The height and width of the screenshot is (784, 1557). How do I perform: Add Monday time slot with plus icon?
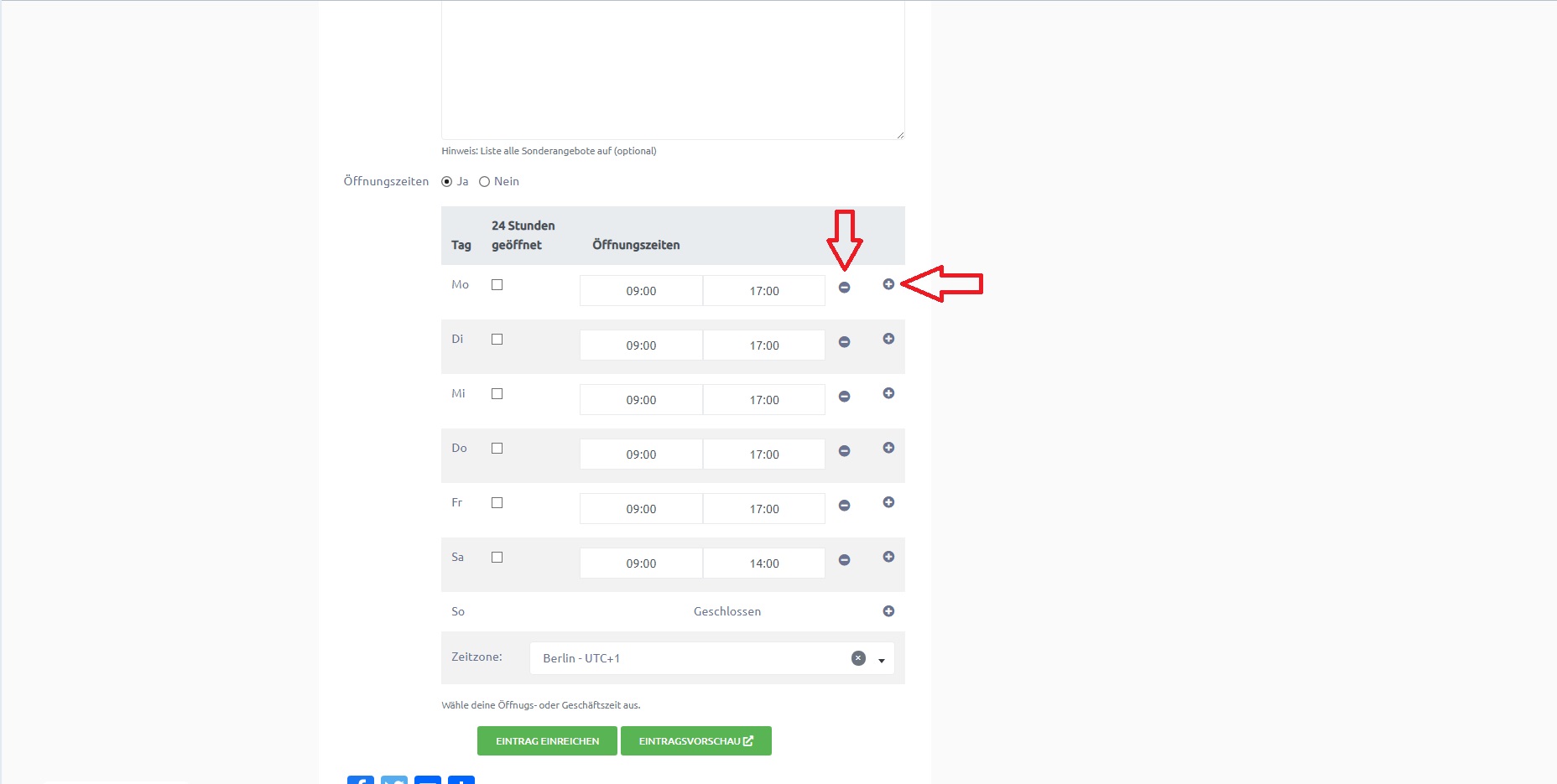point(888,284)
